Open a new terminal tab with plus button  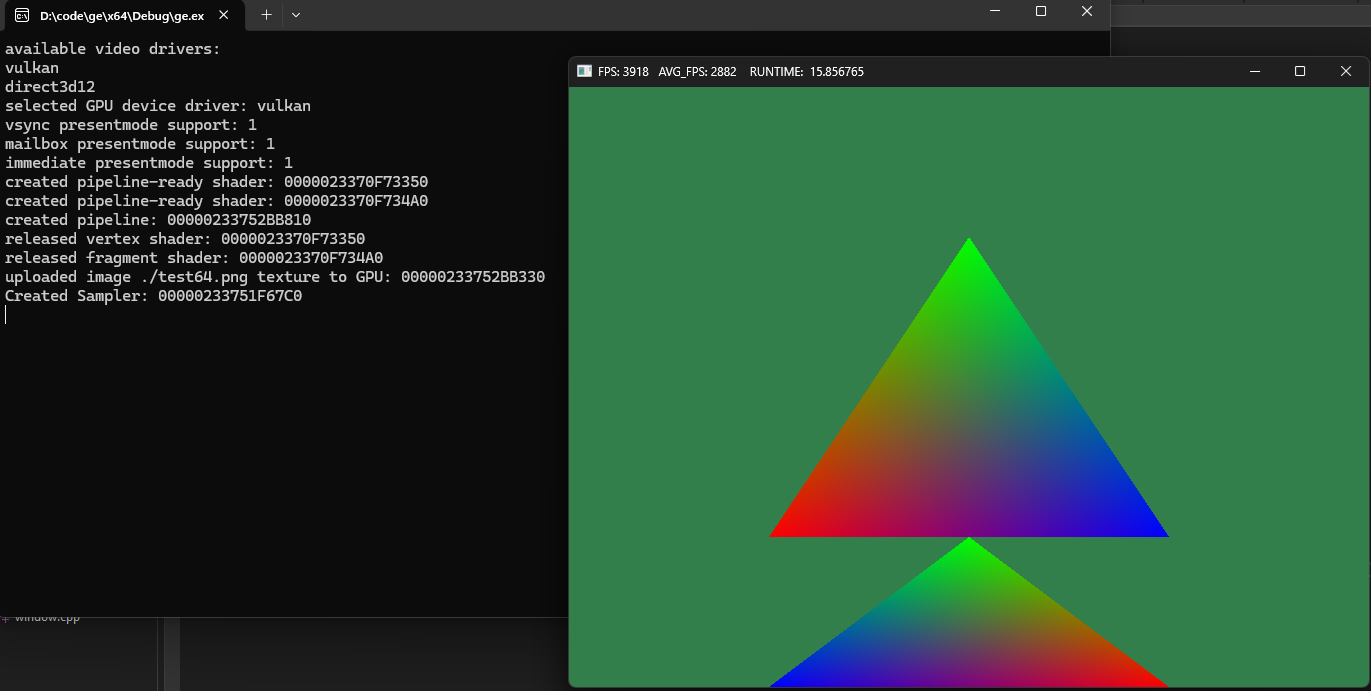pos(266,15)
